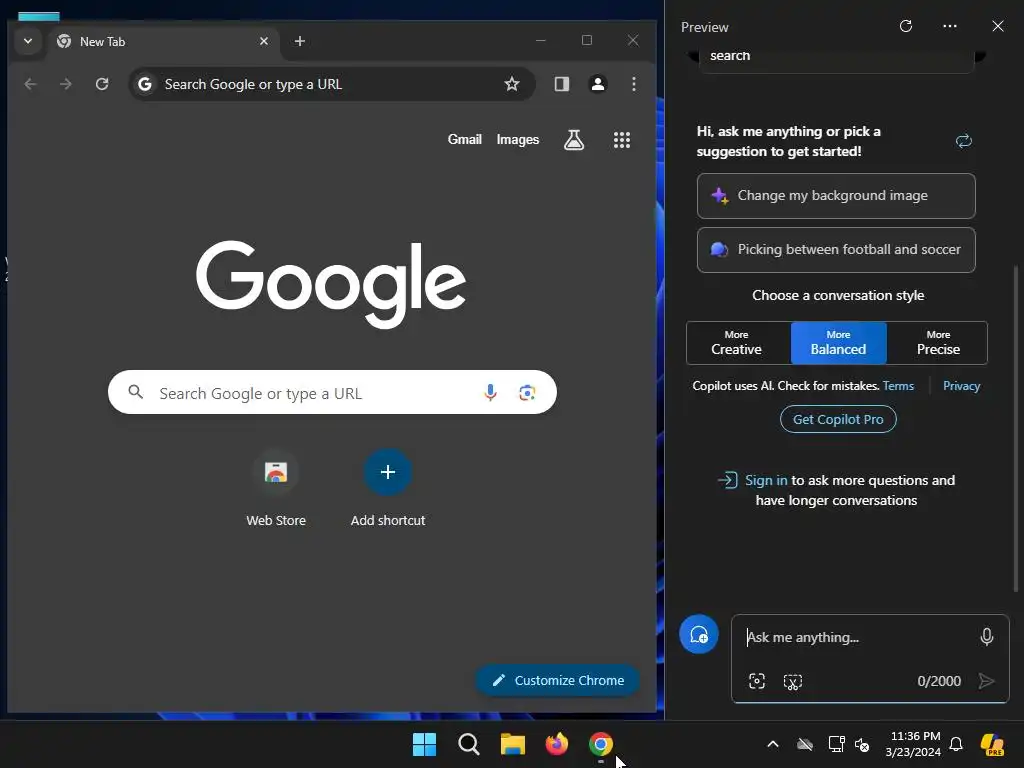1024x768 pixels.
Task: Choose More Creative conversation style
Action: 737,343
